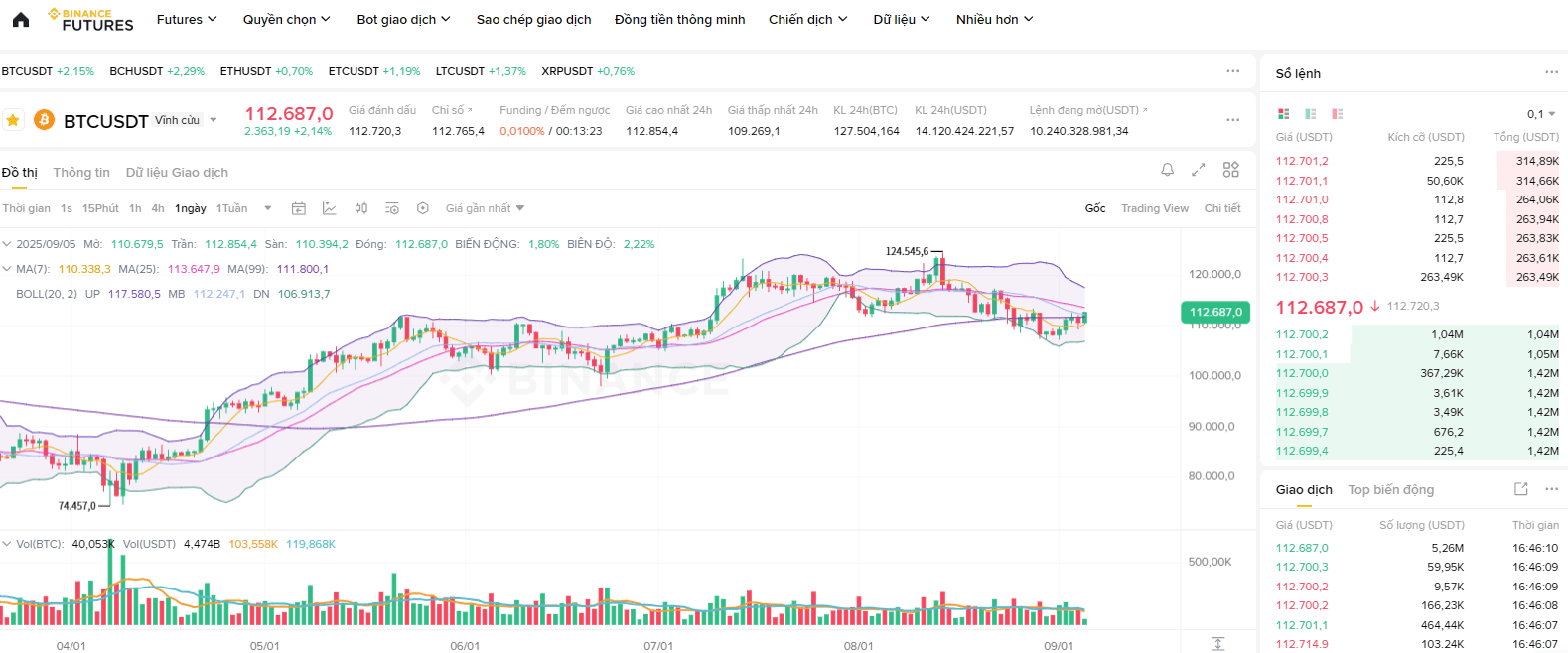Select the 4h time interval
Image resolution: width=1568 pixels, height=653 pixels.
click(x=158, y=208)
